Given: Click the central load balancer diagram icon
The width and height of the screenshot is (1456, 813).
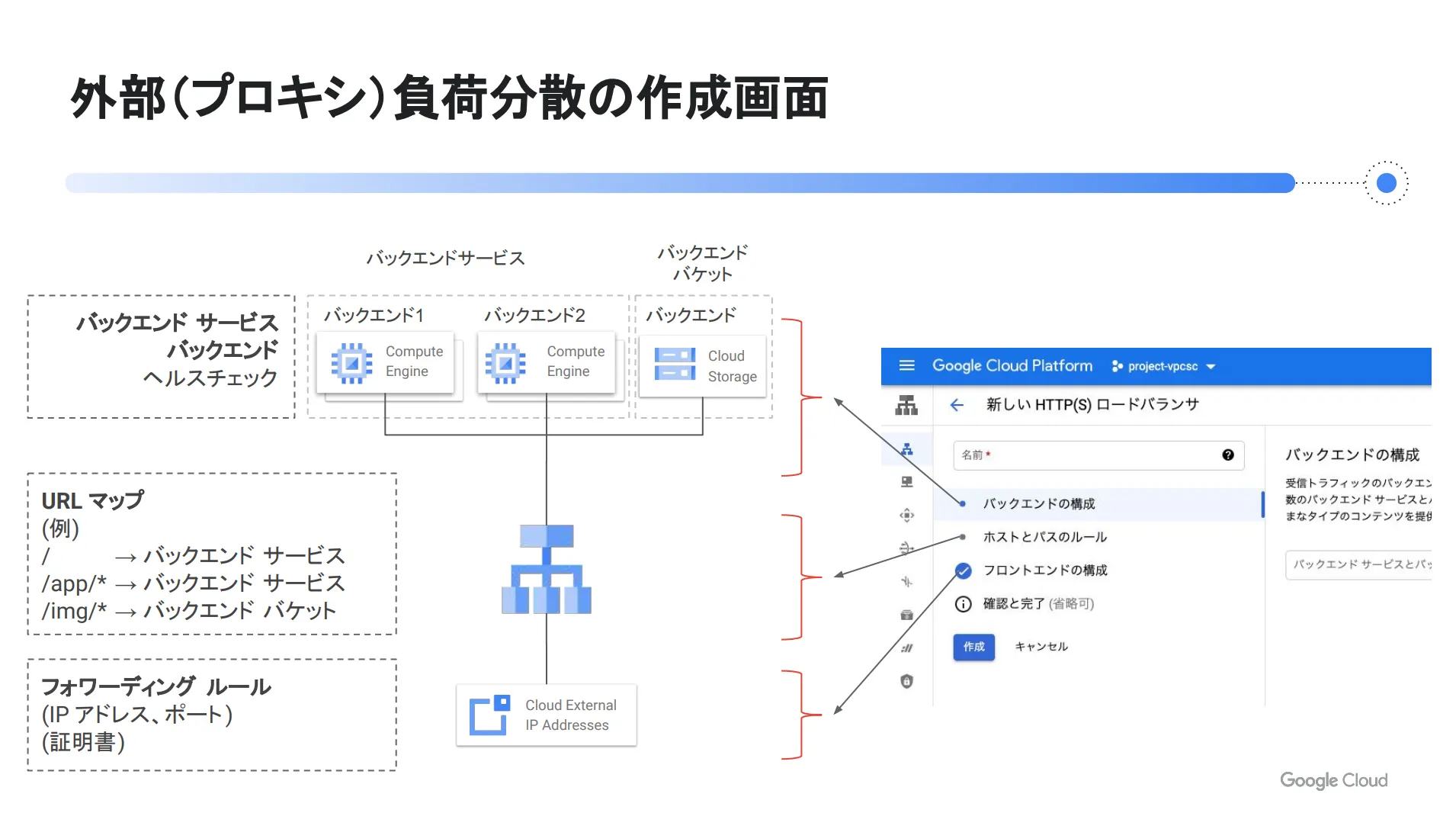Looking at the screenshot, I should pos(546,569).
